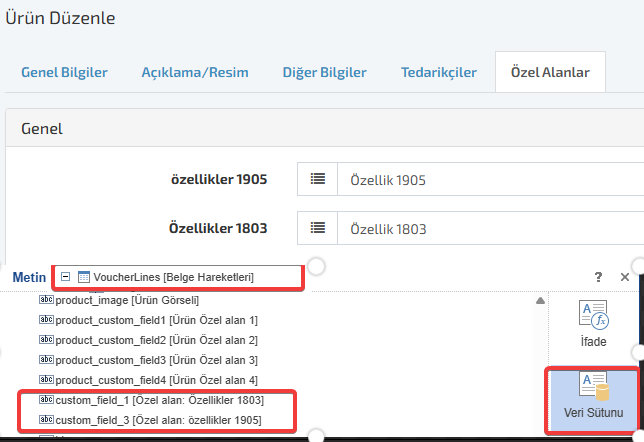Click the VoucherLines table icon
The height and width of the screenshot is (442, 644).
[x=84, y=277]
